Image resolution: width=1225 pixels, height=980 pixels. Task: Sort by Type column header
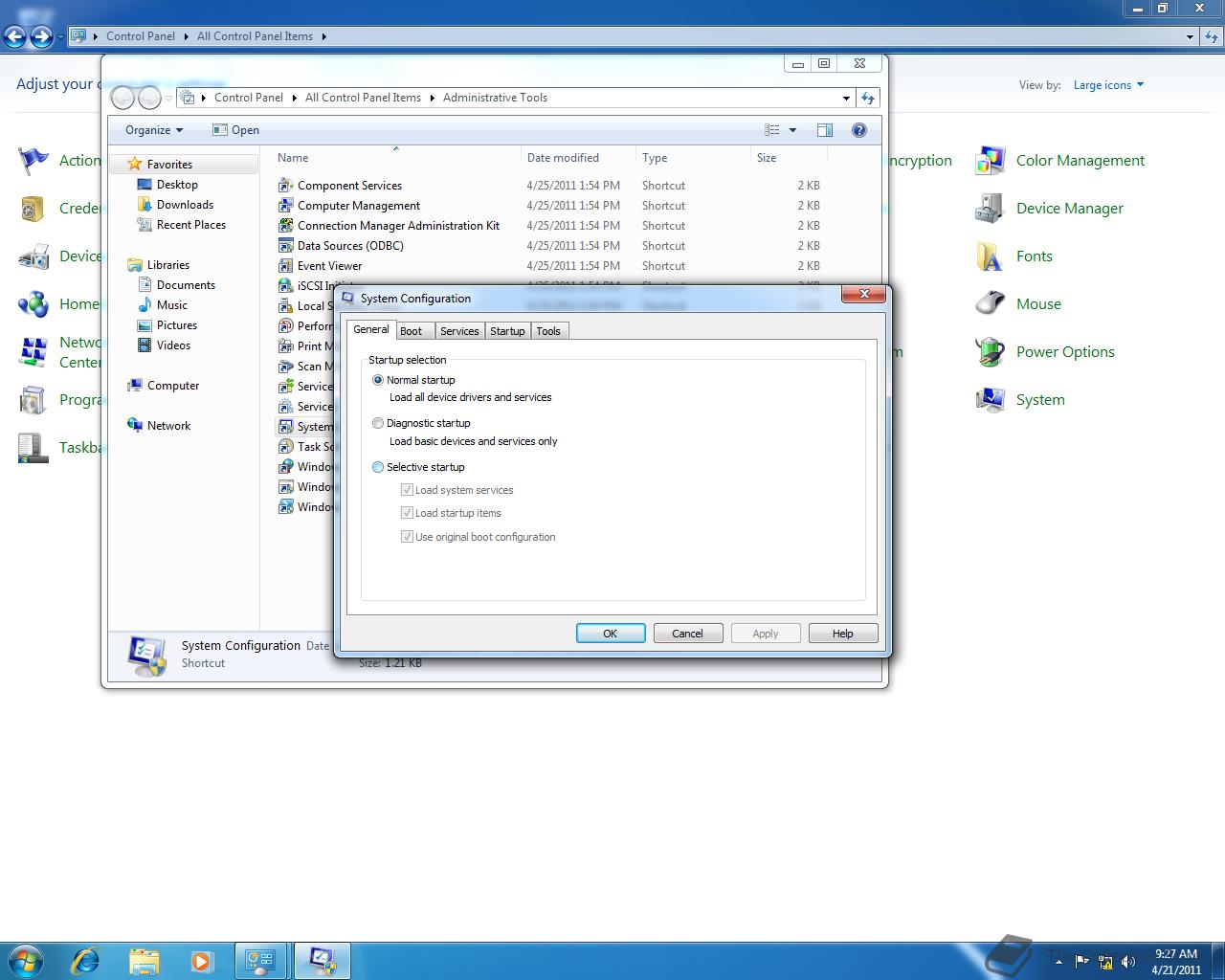click(693, 158)
